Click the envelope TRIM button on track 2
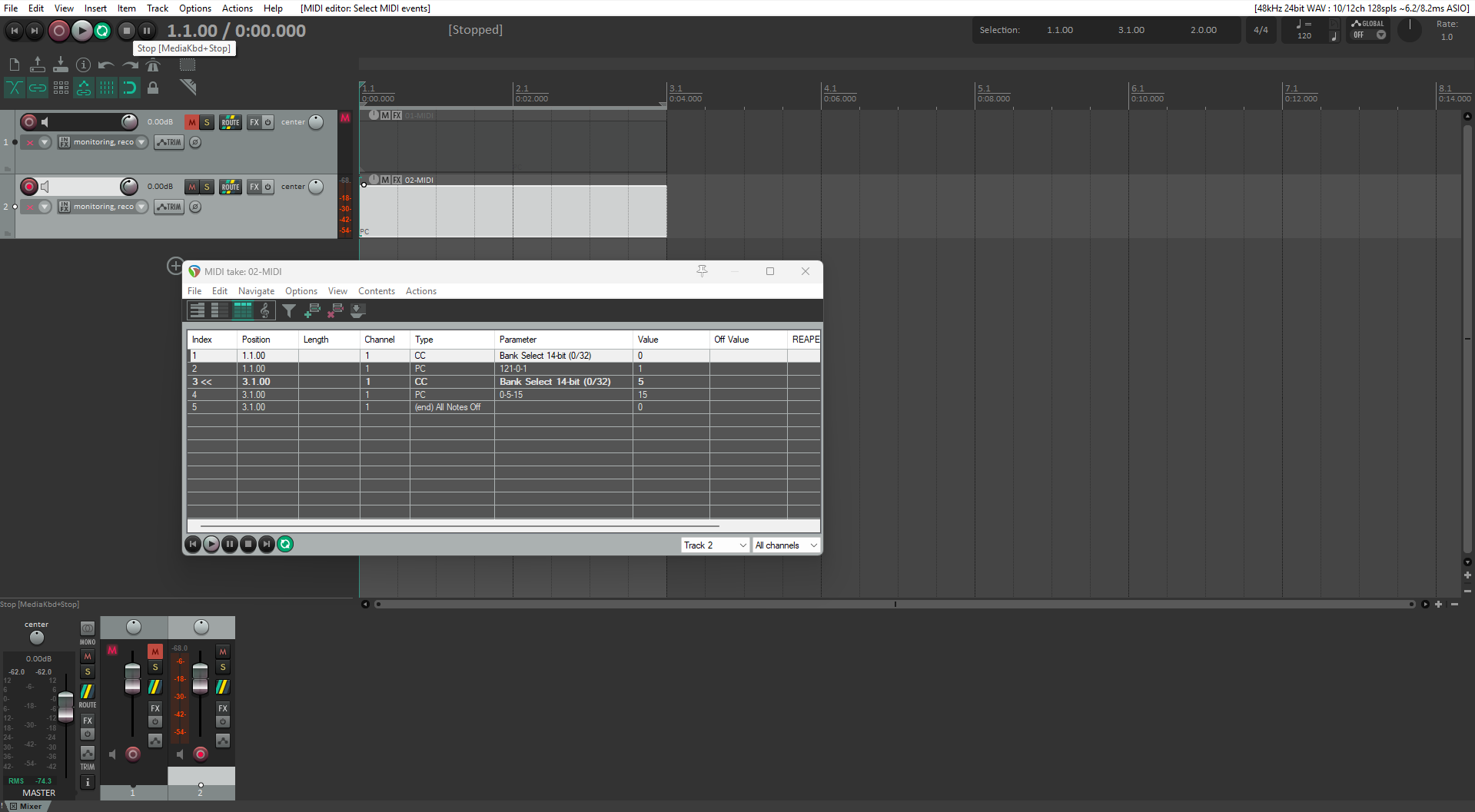The height and width of the screenshot is (812, 1475). [169, 207]
